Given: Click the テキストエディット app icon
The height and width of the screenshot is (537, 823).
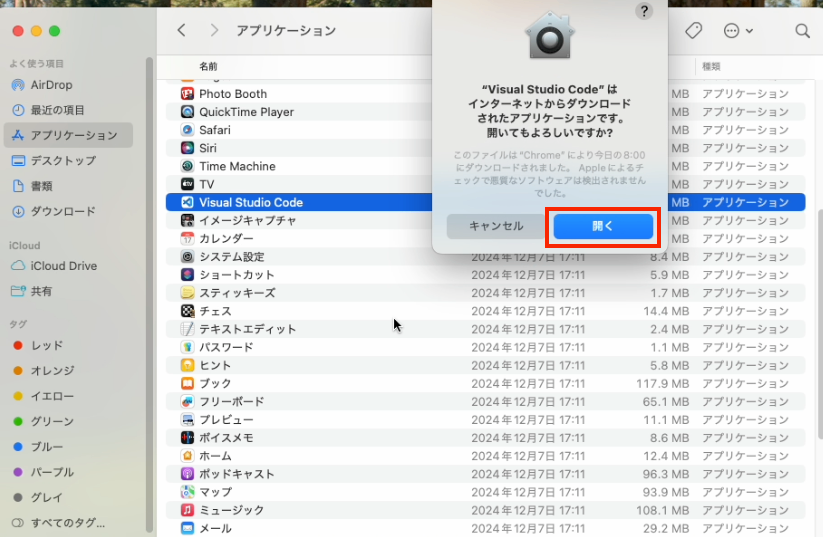Looking at the screenshot, I should pos(187,329).
